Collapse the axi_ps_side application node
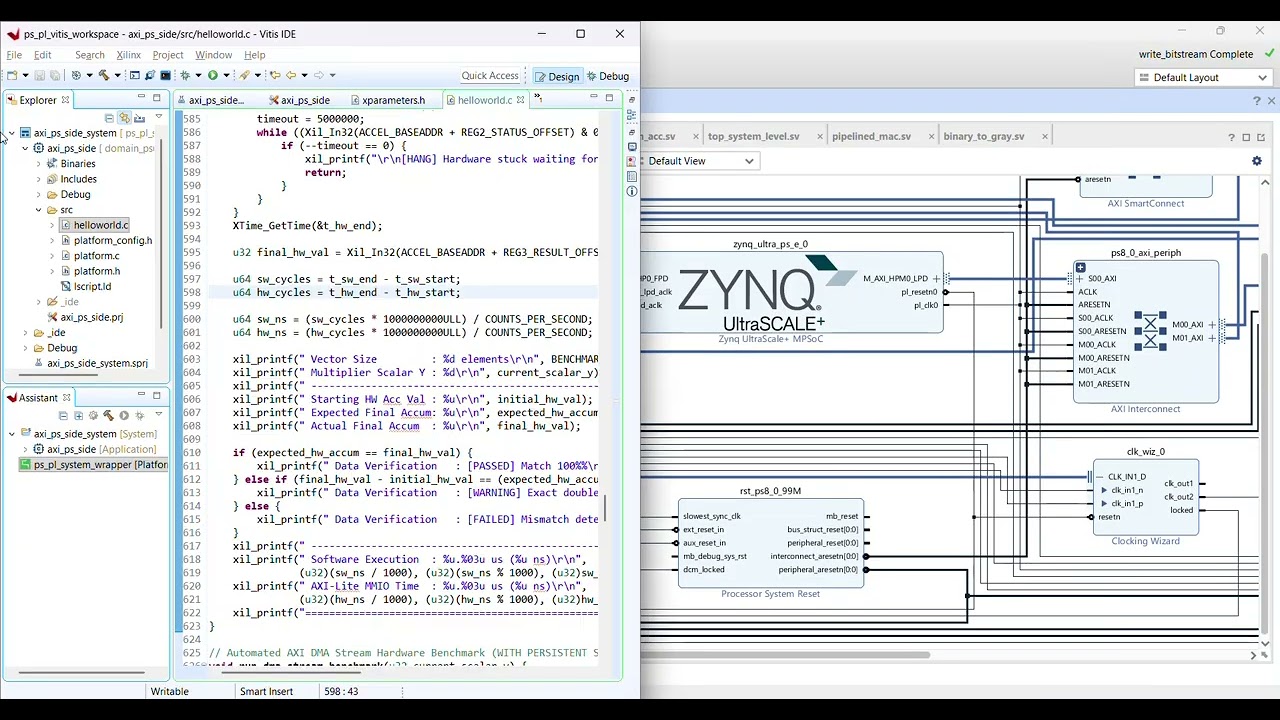This screenshot has width=1280, height=720. (25, 149)
